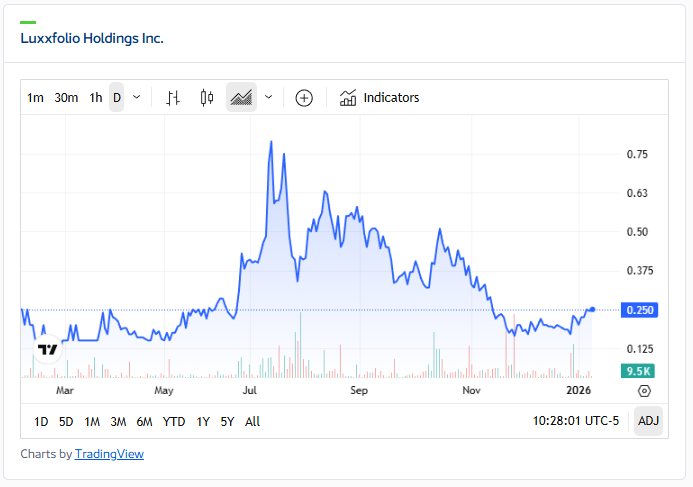Open the TradingView link
The width and height of the screenshot is (693, 487).
(x=109, y=454)
